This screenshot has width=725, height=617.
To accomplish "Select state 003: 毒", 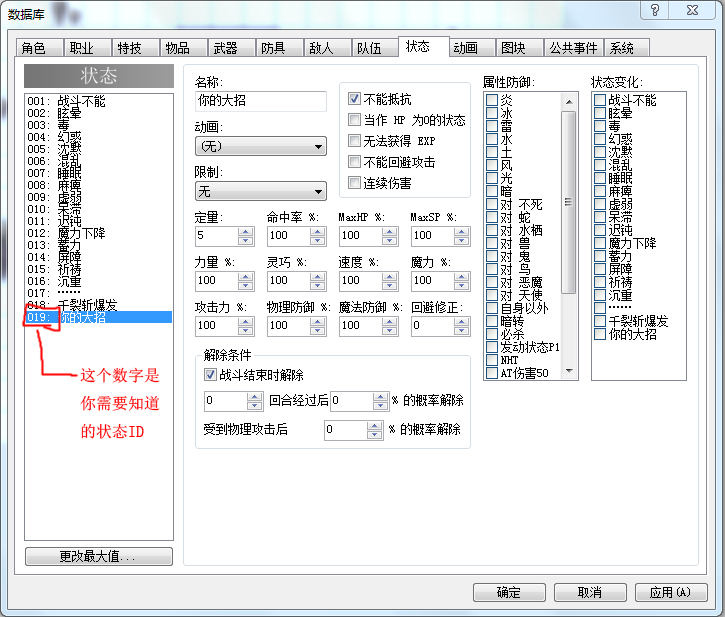I will click(99, 125).
